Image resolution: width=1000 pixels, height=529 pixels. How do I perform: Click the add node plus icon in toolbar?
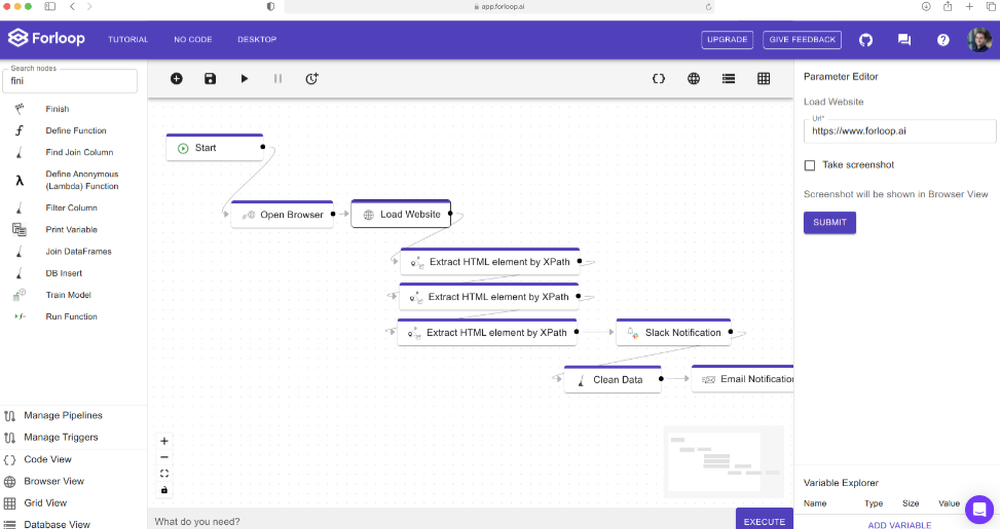pyautogui.click(x=177, y=78)
